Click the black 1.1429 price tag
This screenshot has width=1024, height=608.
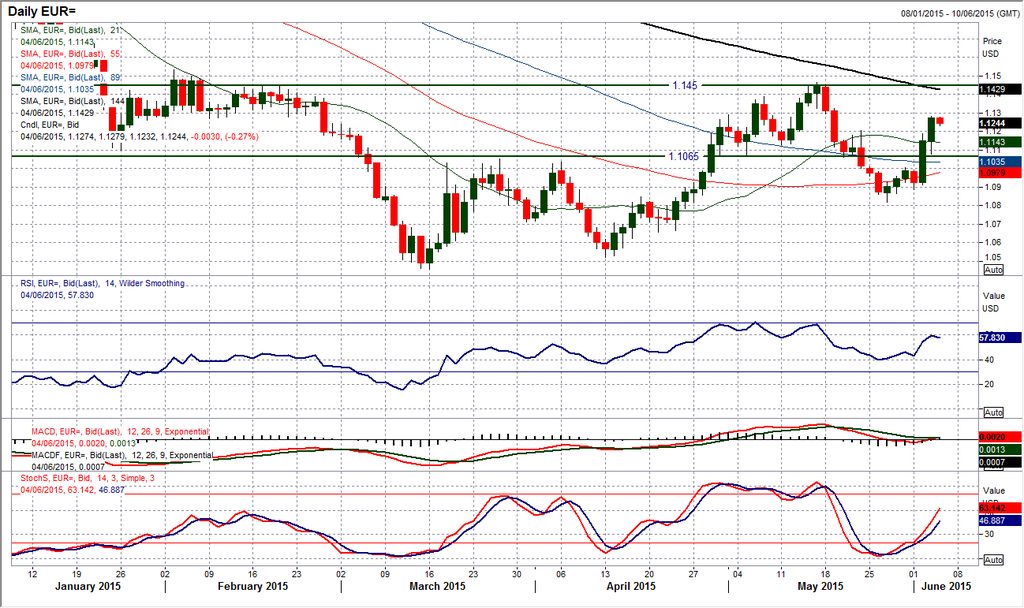tap(1000, 89)
